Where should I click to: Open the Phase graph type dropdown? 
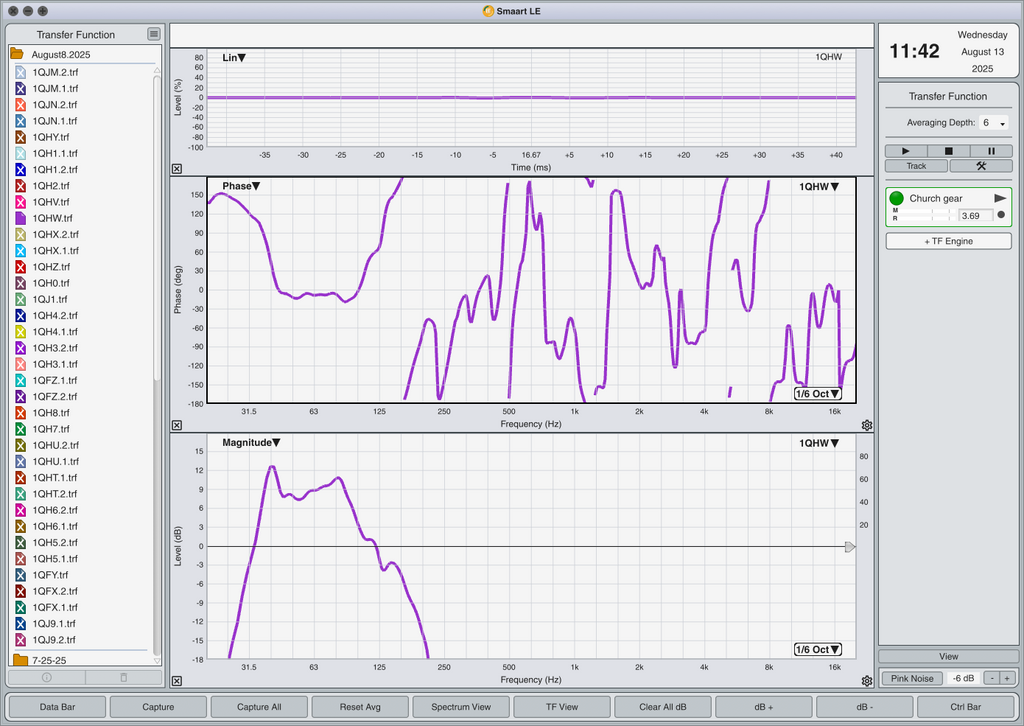point(241,186)
